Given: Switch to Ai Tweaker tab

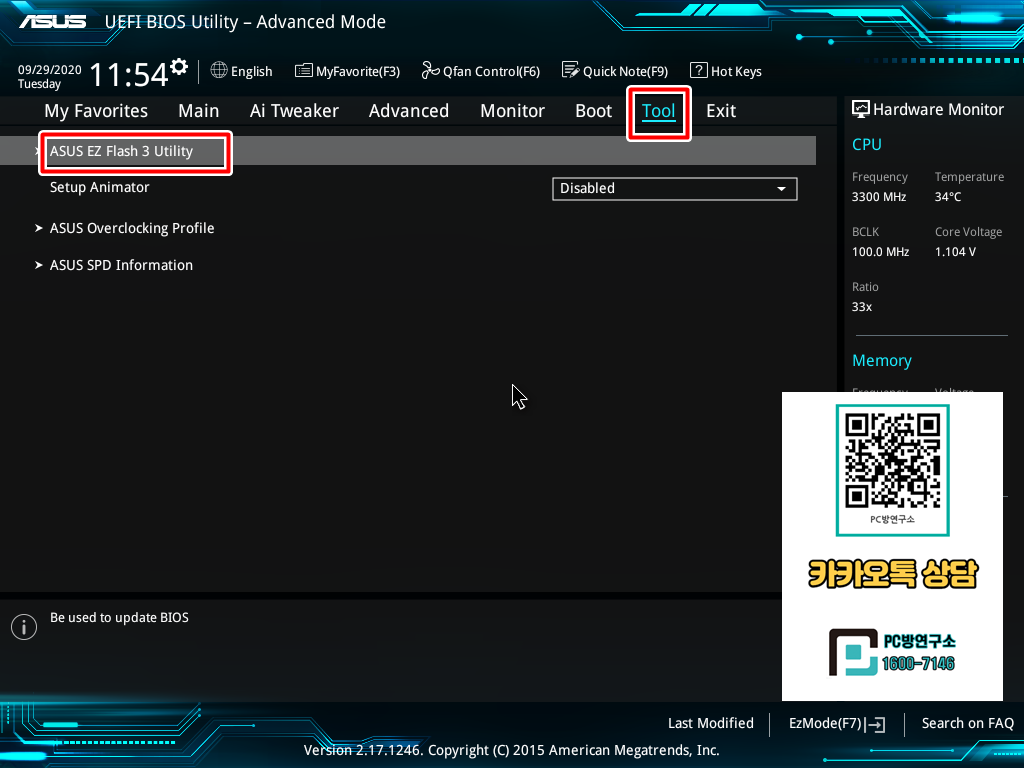Looking at the screenshot, I should [294, 111].
